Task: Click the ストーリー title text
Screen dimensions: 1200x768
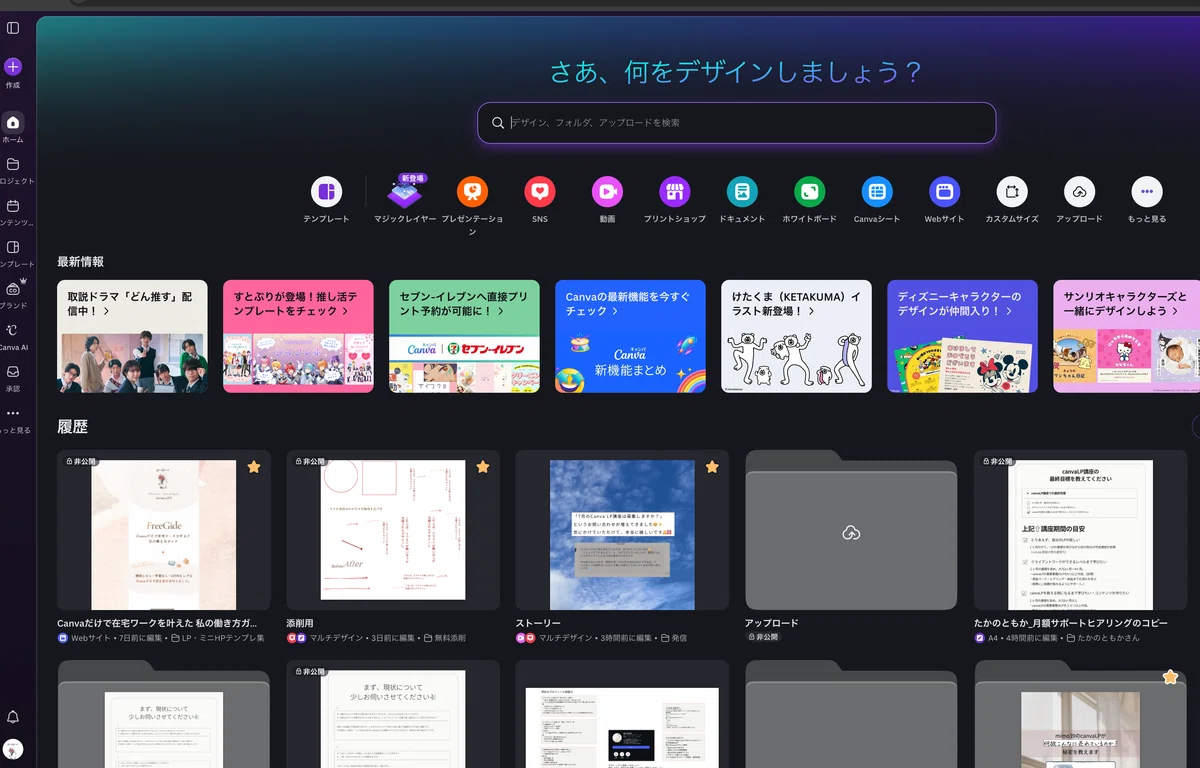Action: 538,623
